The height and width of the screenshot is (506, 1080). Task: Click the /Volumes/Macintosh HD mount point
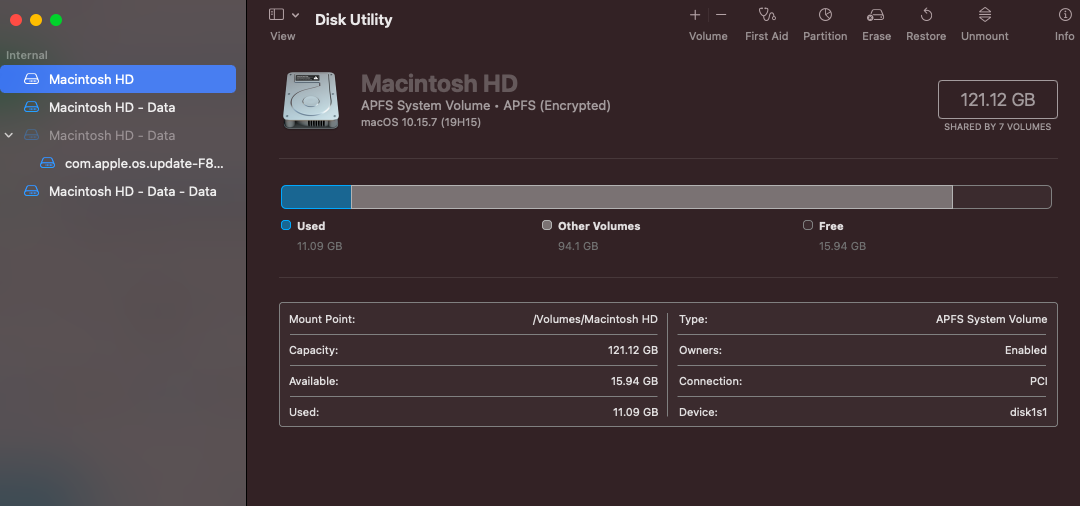pyautogui.click(x=596, y=319)
